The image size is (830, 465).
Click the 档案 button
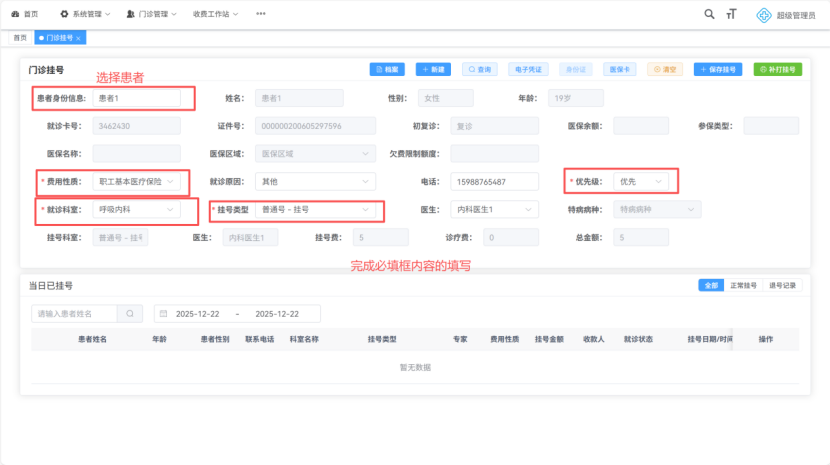(x=387, y=69)
